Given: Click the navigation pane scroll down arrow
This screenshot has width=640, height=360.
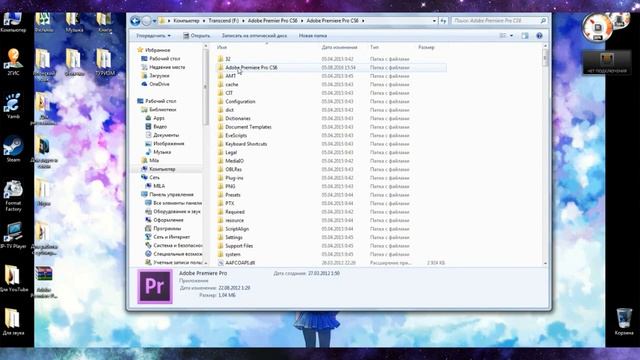Looking at the screenshot, I should point(205,263).
